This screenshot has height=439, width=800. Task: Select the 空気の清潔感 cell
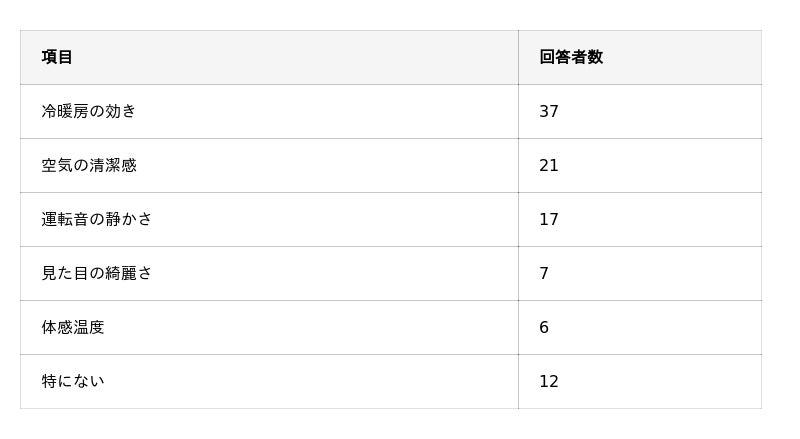(89, 165)
